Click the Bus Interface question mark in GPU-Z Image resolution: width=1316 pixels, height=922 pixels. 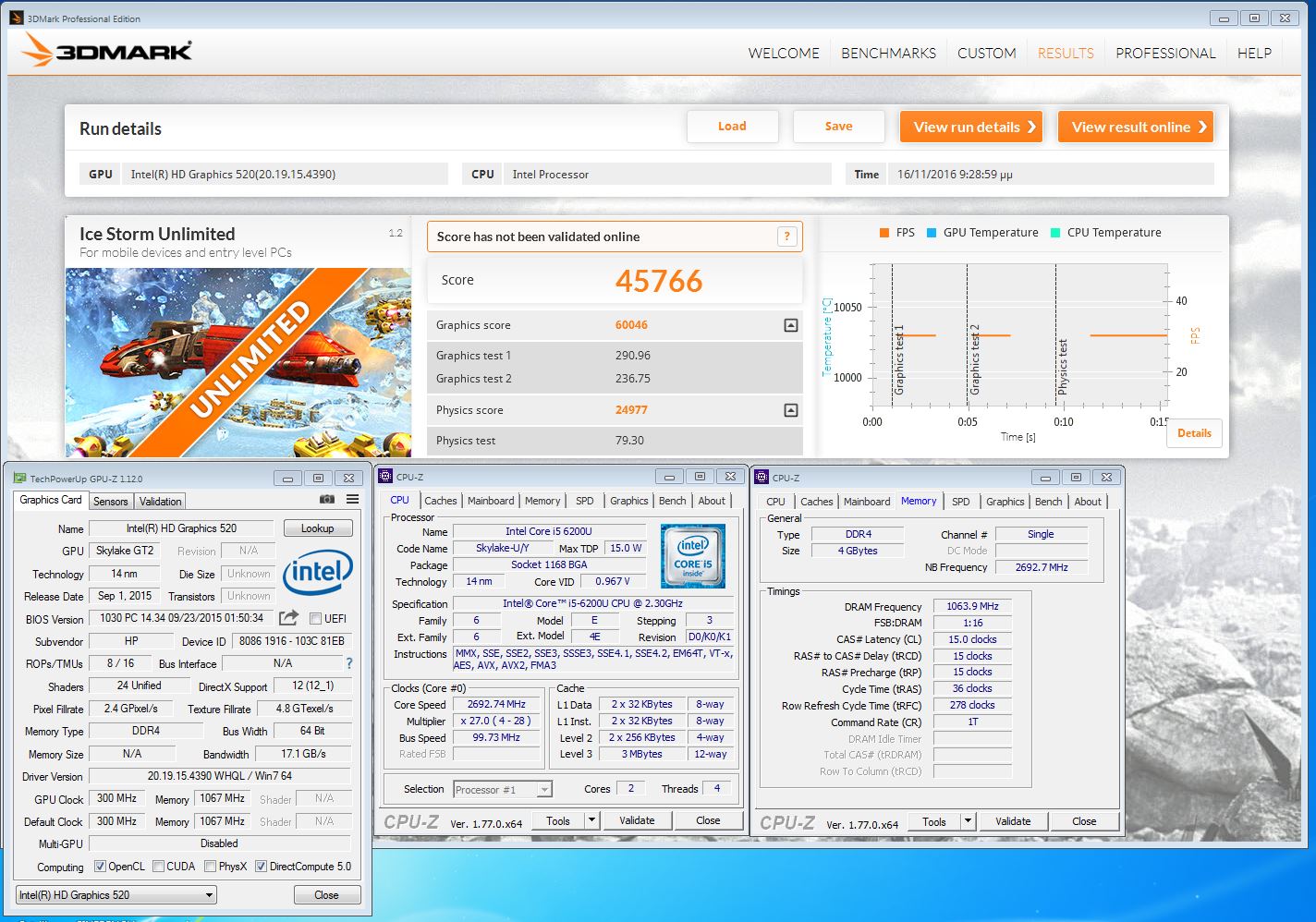pos(349,663)
